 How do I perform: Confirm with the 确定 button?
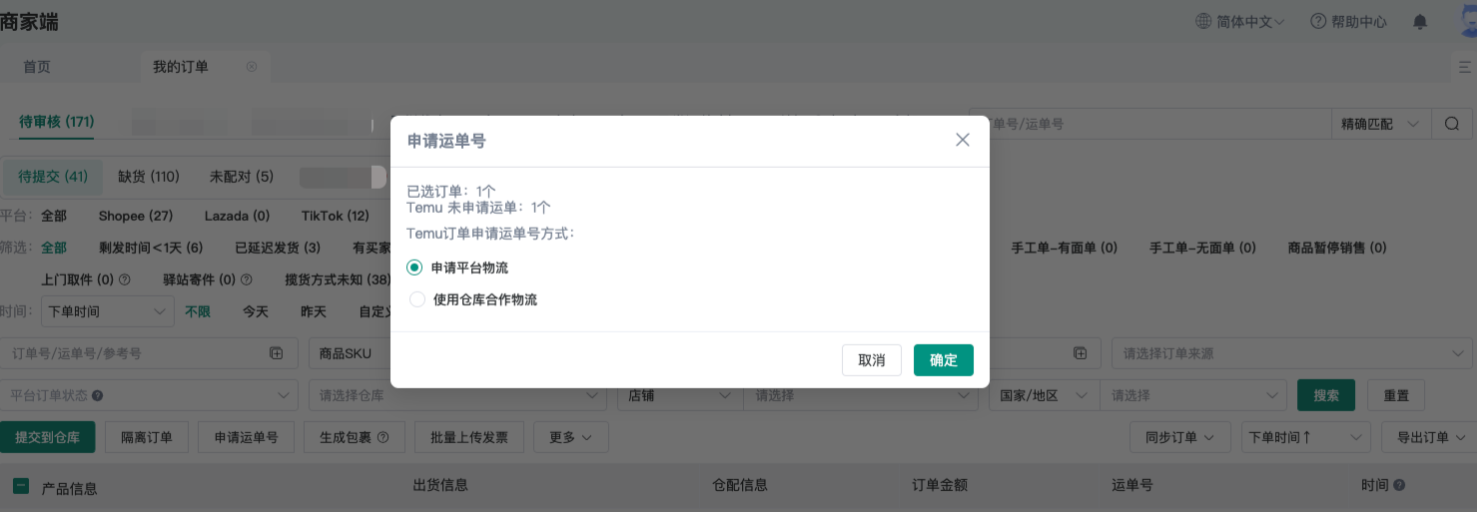point(943,360)
